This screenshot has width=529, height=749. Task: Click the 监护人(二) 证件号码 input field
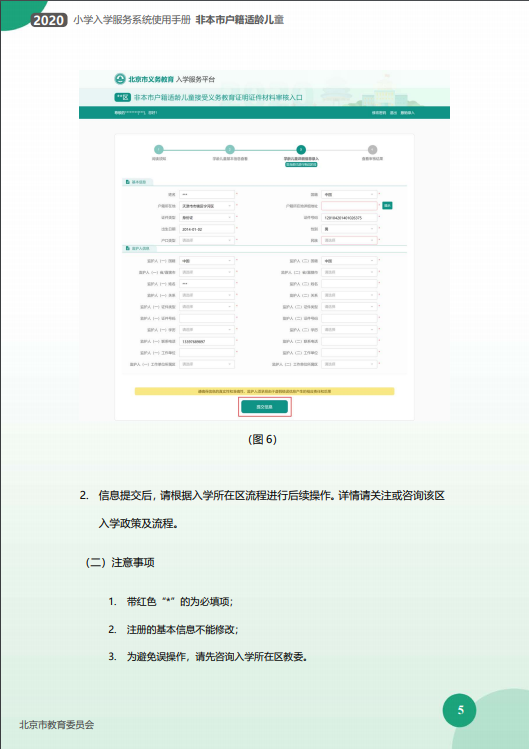(x=349, y=318)
